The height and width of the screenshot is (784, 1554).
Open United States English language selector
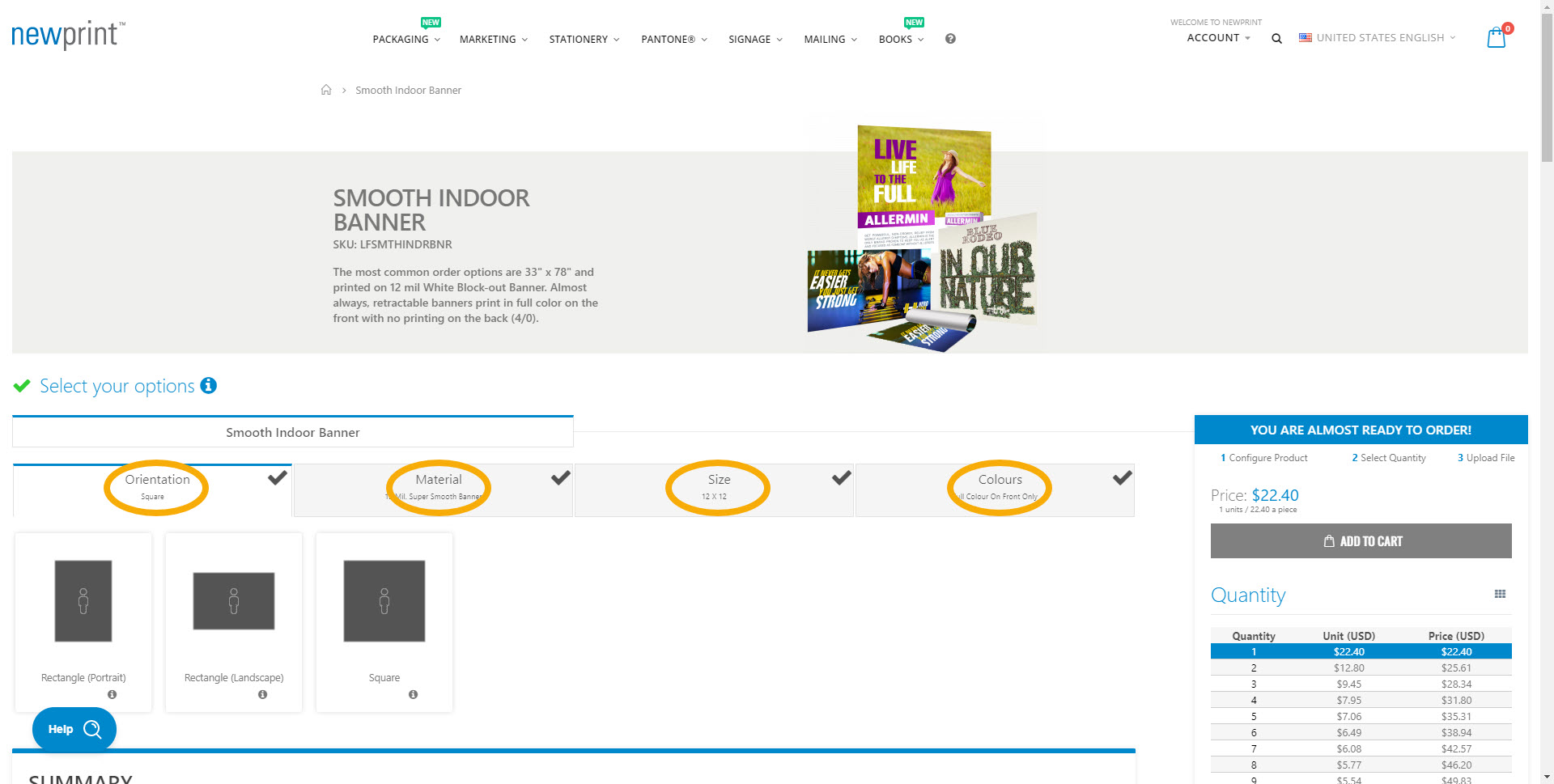(1377, 37)
